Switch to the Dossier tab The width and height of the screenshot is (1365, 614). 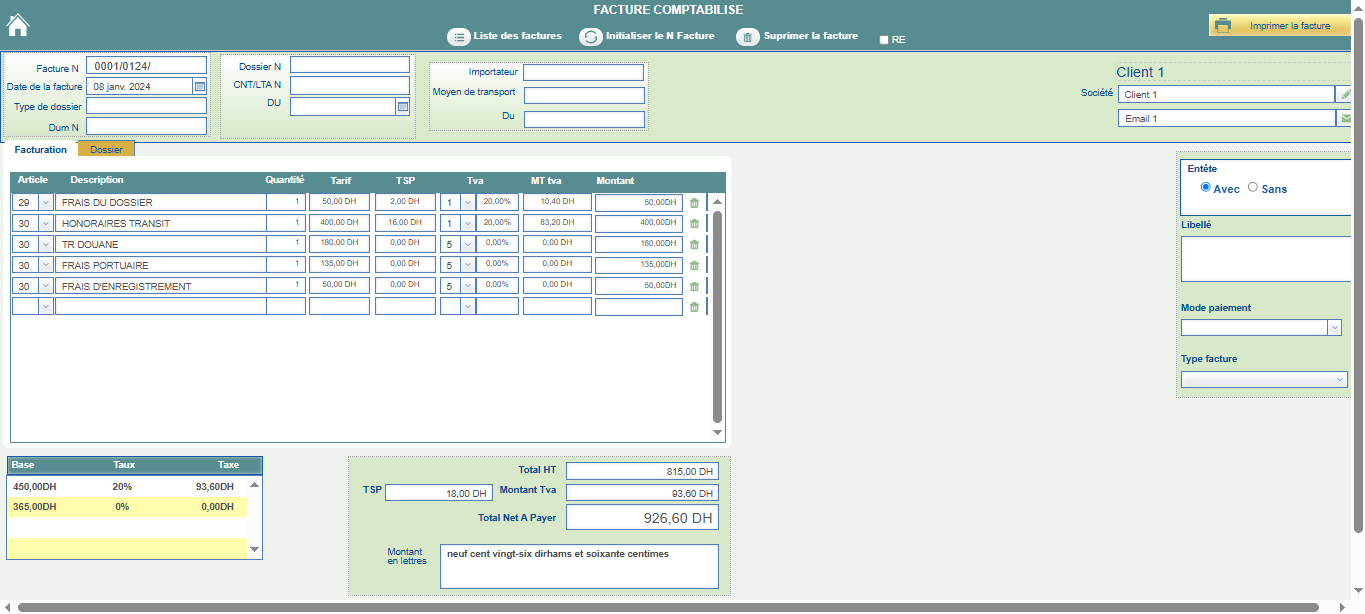[x=106, y=150]
